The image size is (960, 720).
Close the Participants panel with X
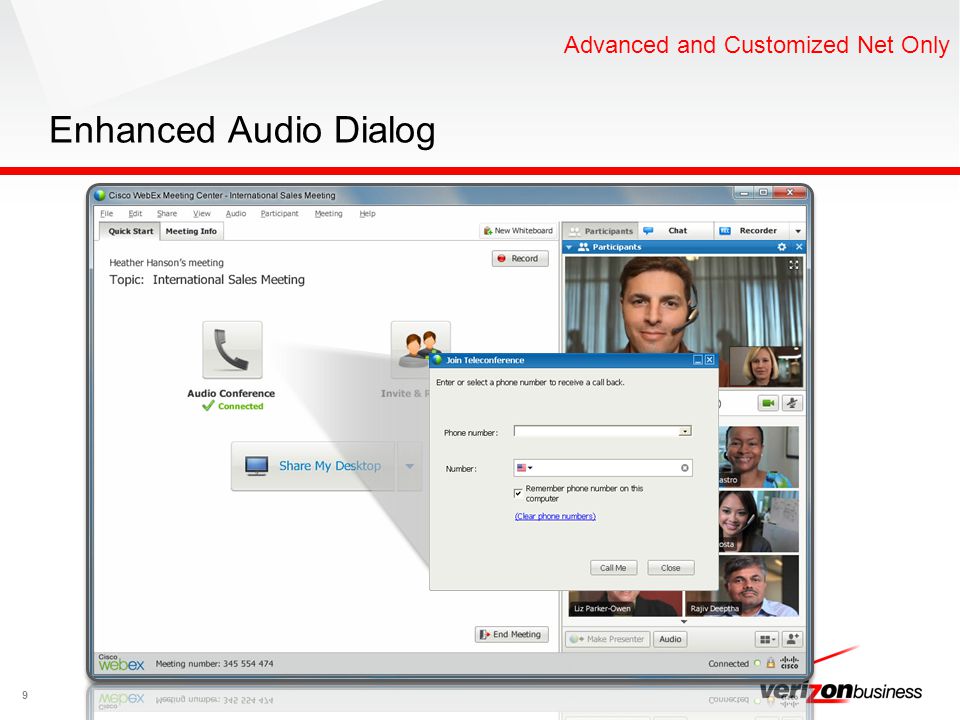(799, 247)
